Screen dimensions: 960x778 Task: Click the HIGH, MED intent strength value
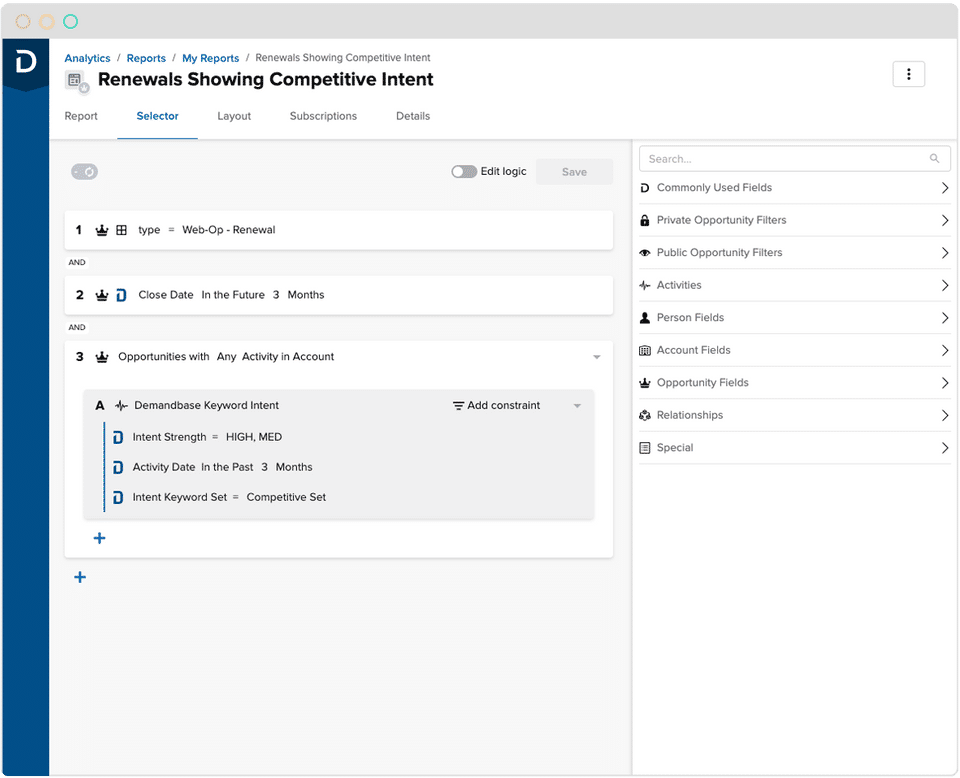[x=254, y=437]
